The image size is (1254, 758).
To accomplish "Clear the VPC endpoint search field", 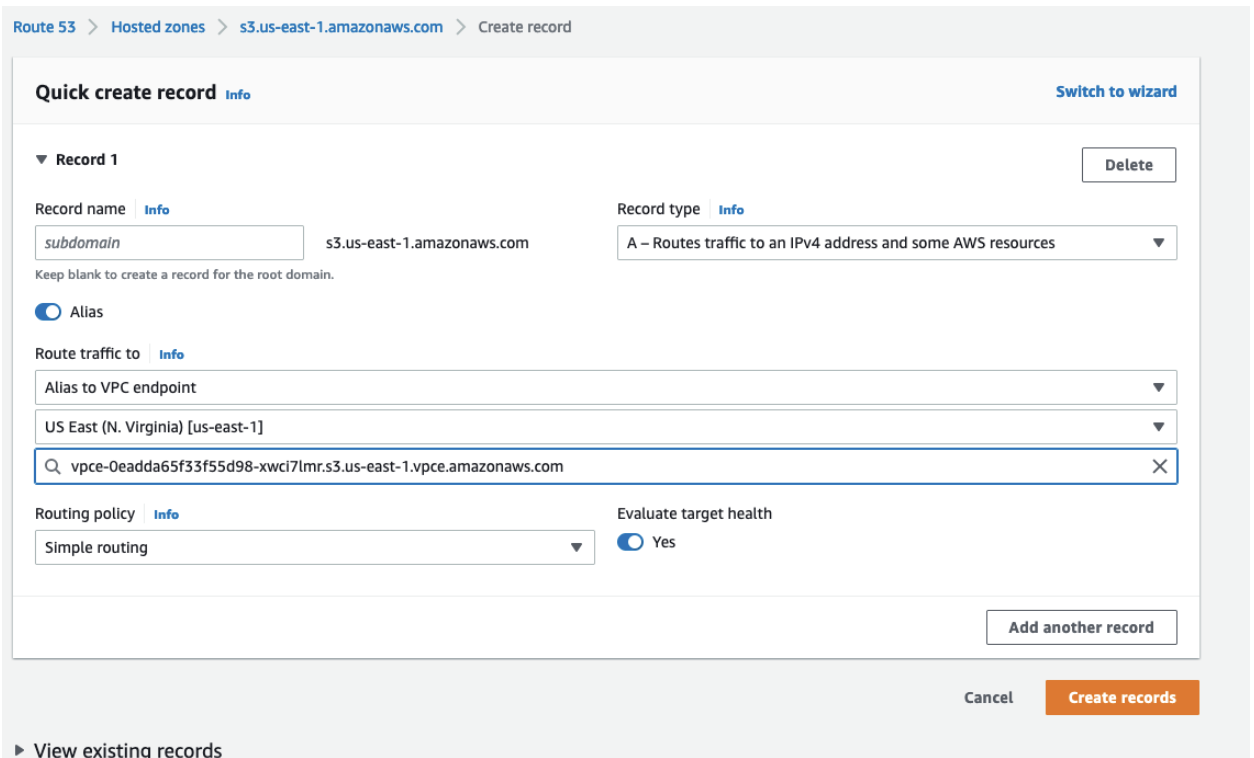I will pyautogui.click(x=1159, y=467).
